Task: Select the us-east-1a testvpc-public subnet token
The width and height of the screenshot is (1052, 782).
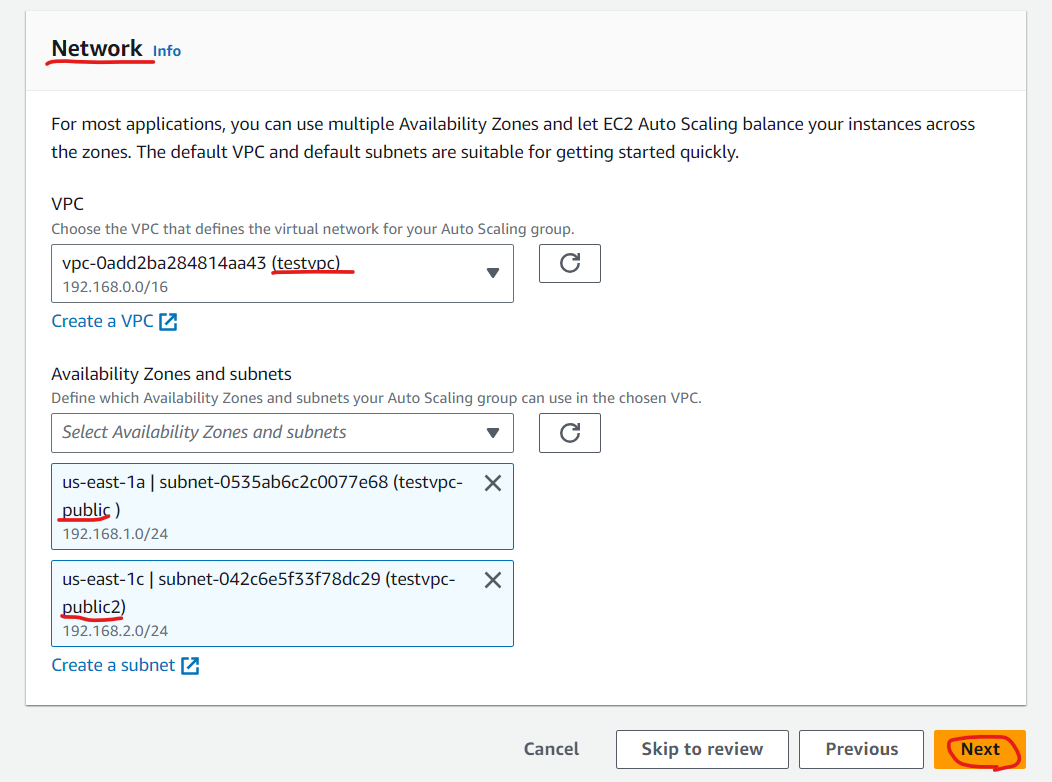Action: click(282, 506)
